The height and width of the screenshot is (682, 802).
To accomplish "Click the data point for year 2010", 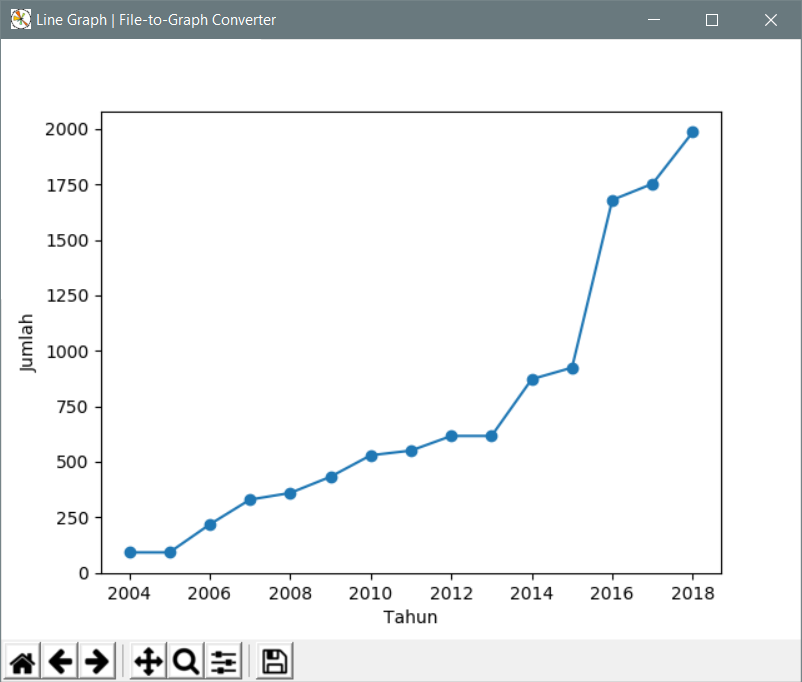I will click(371, 456).
